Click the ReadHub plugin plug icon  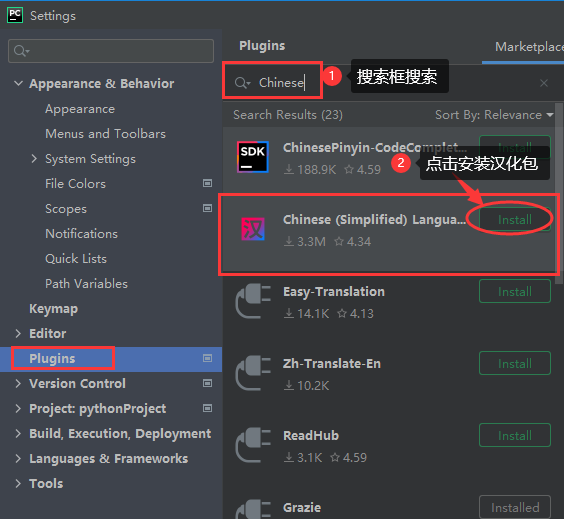(253, 445)
